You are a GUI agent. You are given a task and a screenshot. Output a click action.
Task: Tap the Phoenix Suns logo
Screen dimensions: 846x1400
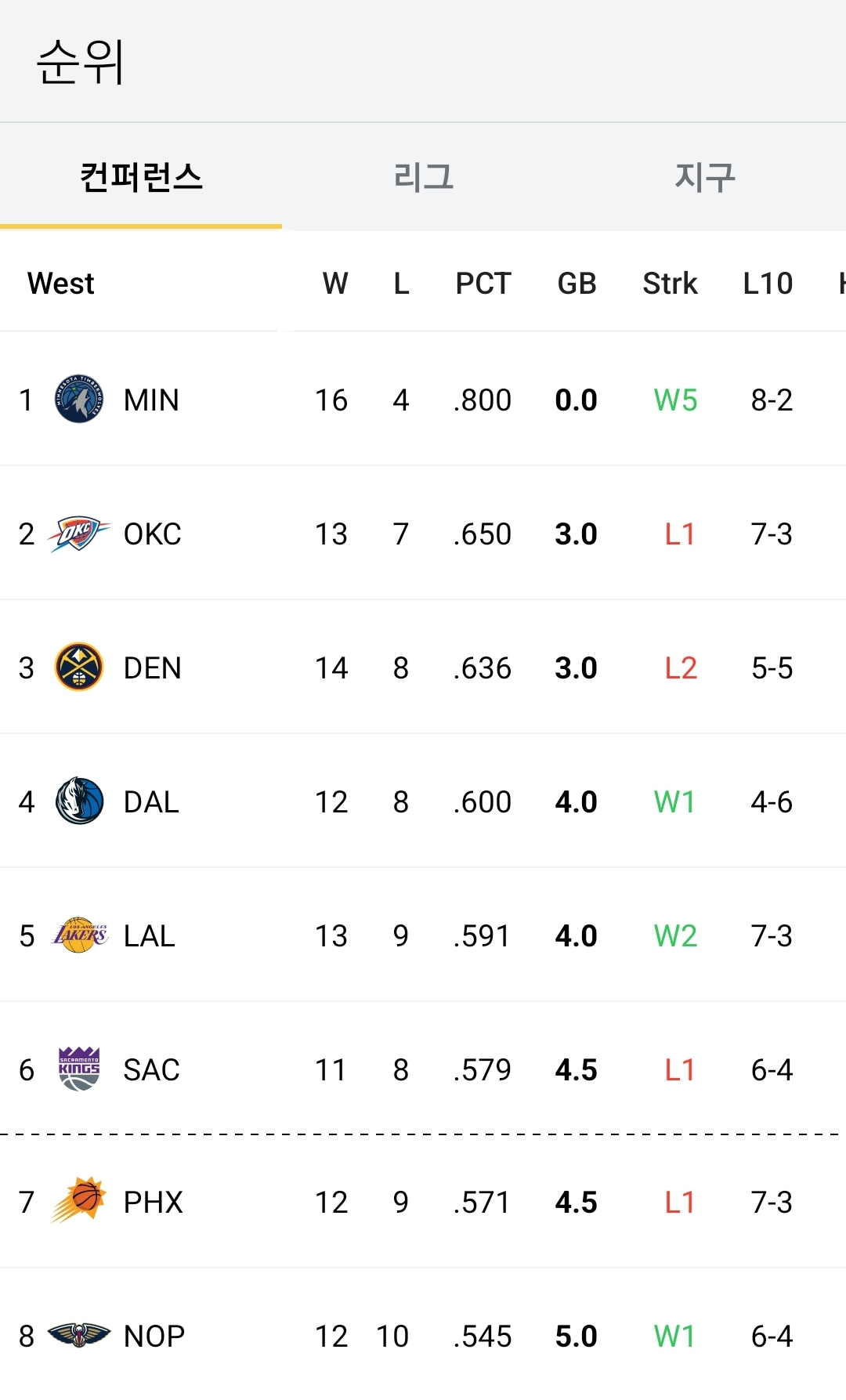(78, 1200)
